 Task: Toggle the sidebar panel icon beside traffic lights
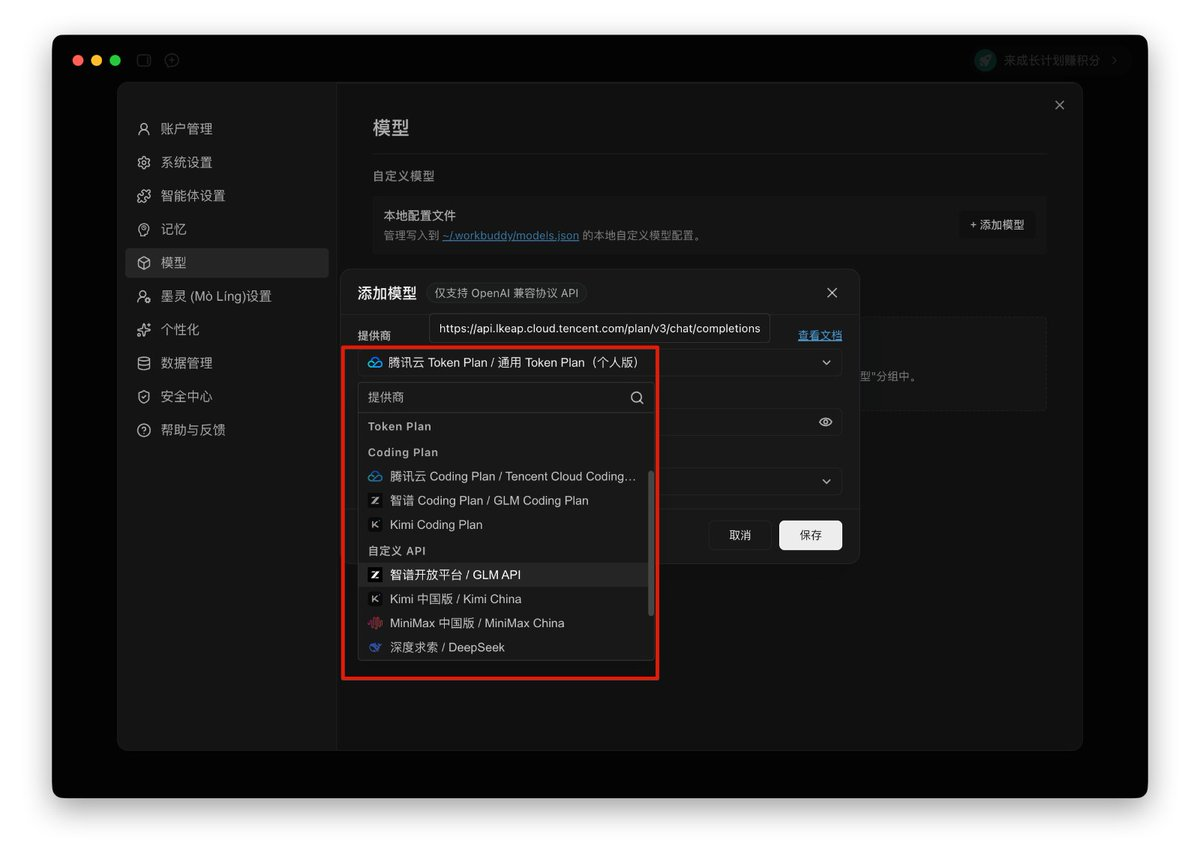(144, 60)
